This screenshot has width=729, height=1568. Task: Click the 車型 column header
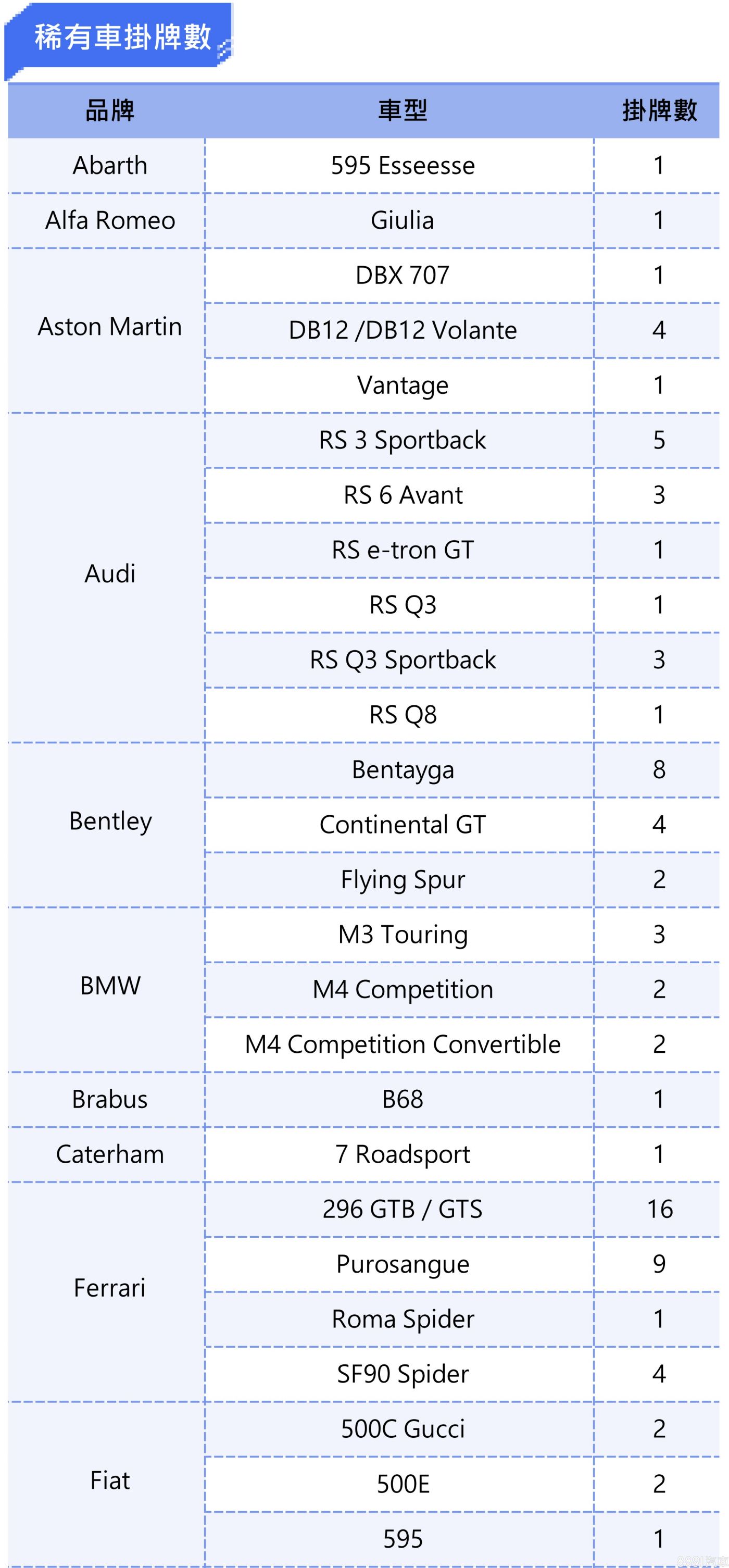[x=402, y=111]
